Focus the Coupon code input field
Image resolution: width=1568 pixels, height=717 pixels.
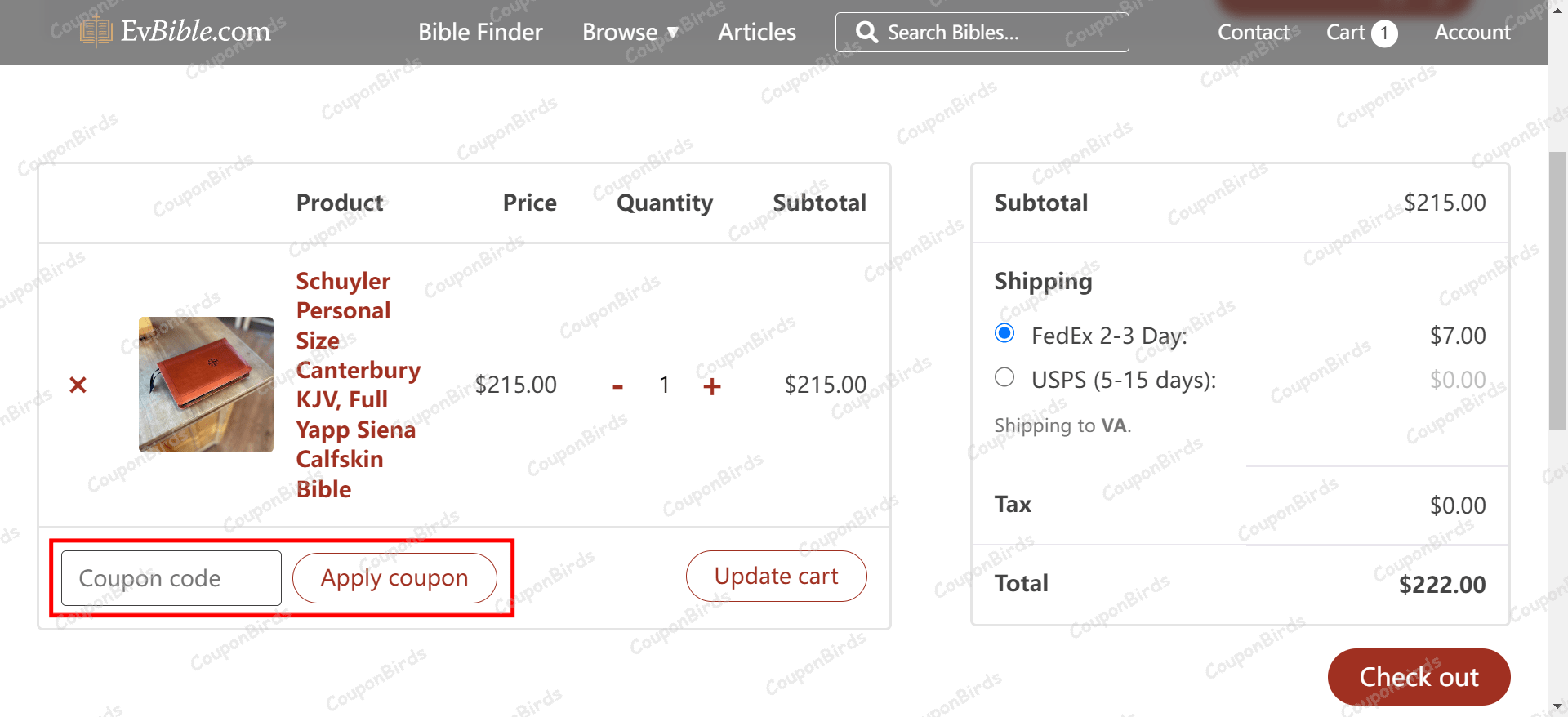tap(171, 578)
